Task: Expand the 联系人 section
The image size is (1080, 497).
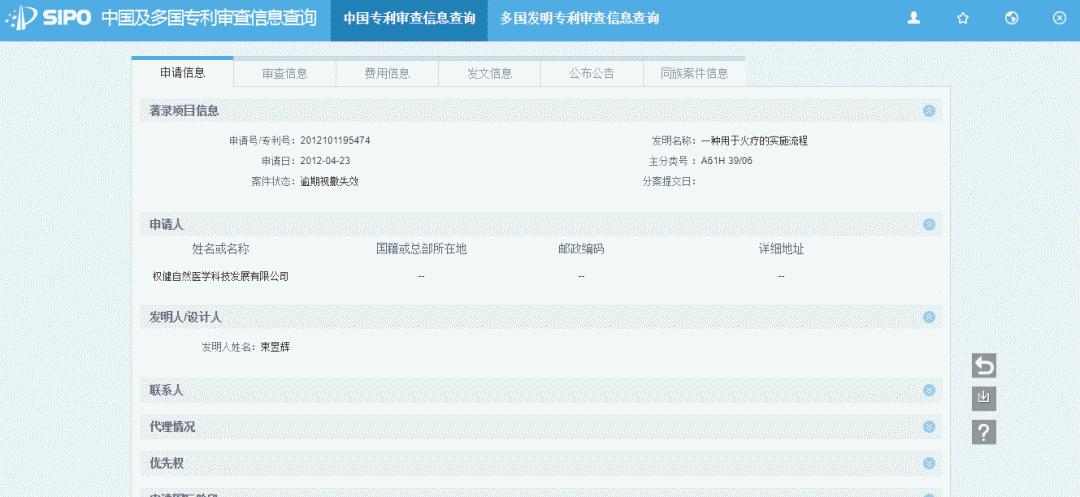Action: click(929, 390)
